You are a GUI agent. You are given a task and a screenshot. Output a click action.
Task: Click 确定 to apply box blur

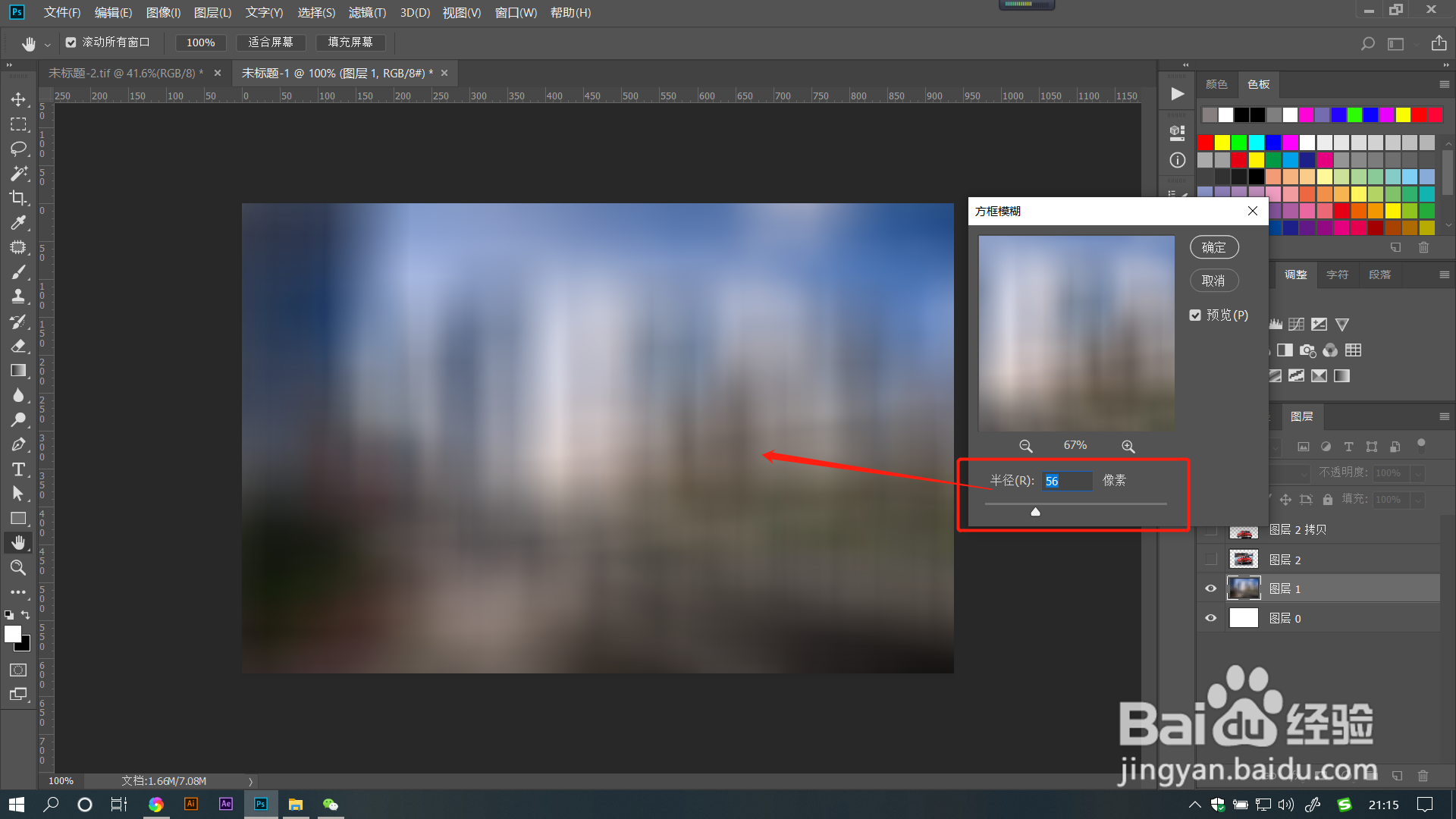[x=1213, y=247]
